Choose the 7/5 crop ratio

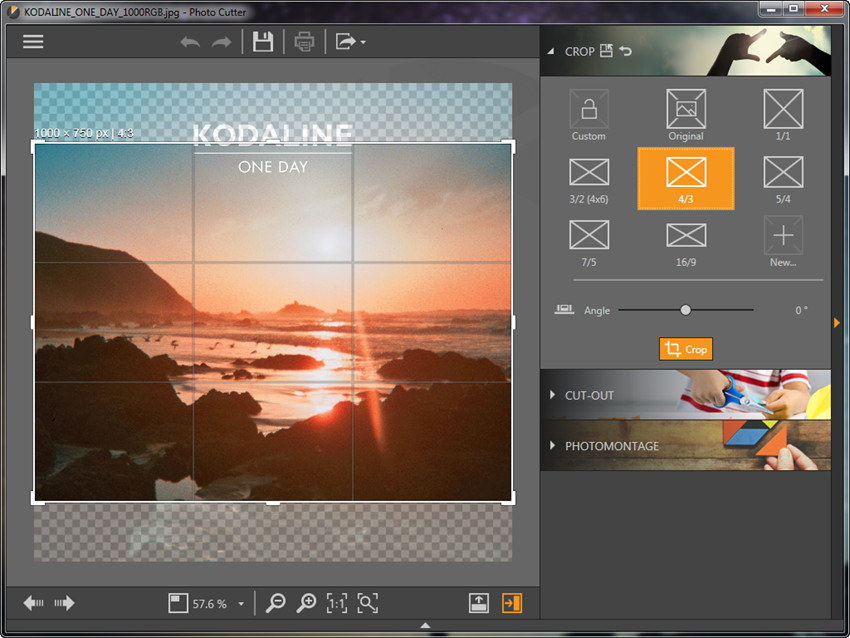point(589,243)
